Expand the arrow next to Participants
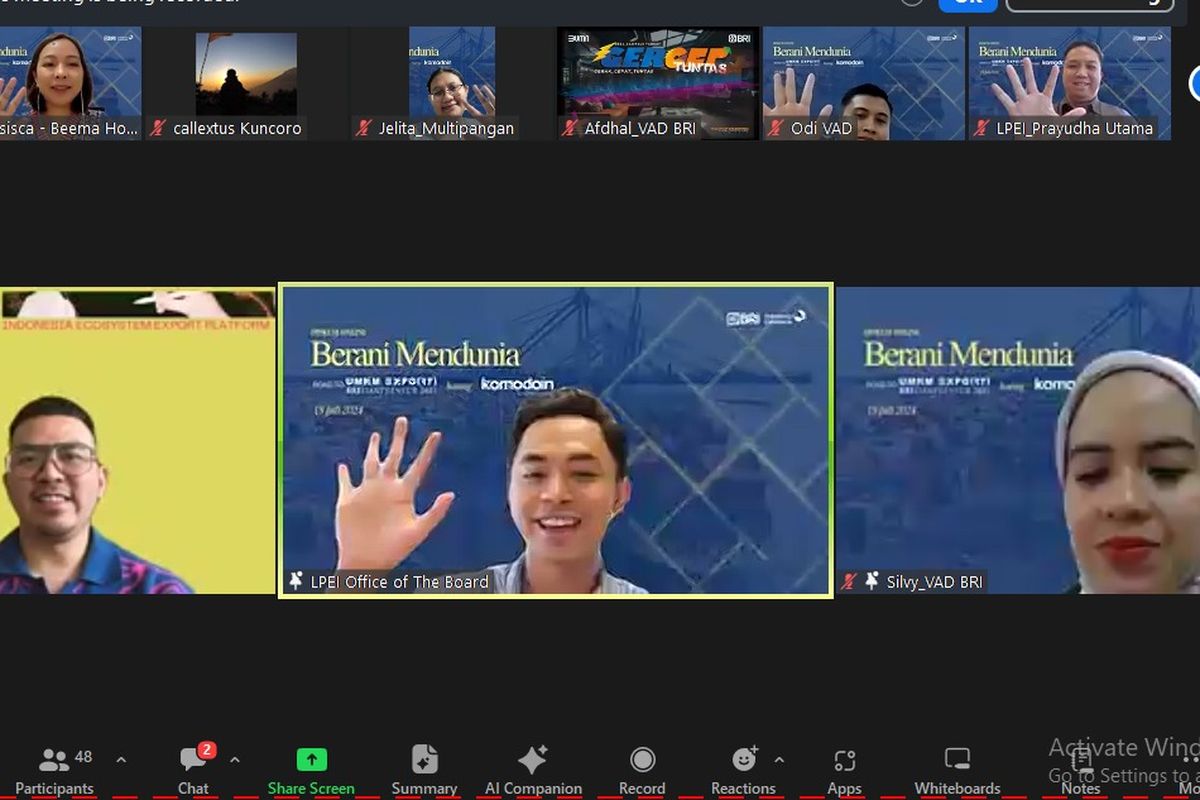This screenshot has width=1200, height=800. pos(121,760)
